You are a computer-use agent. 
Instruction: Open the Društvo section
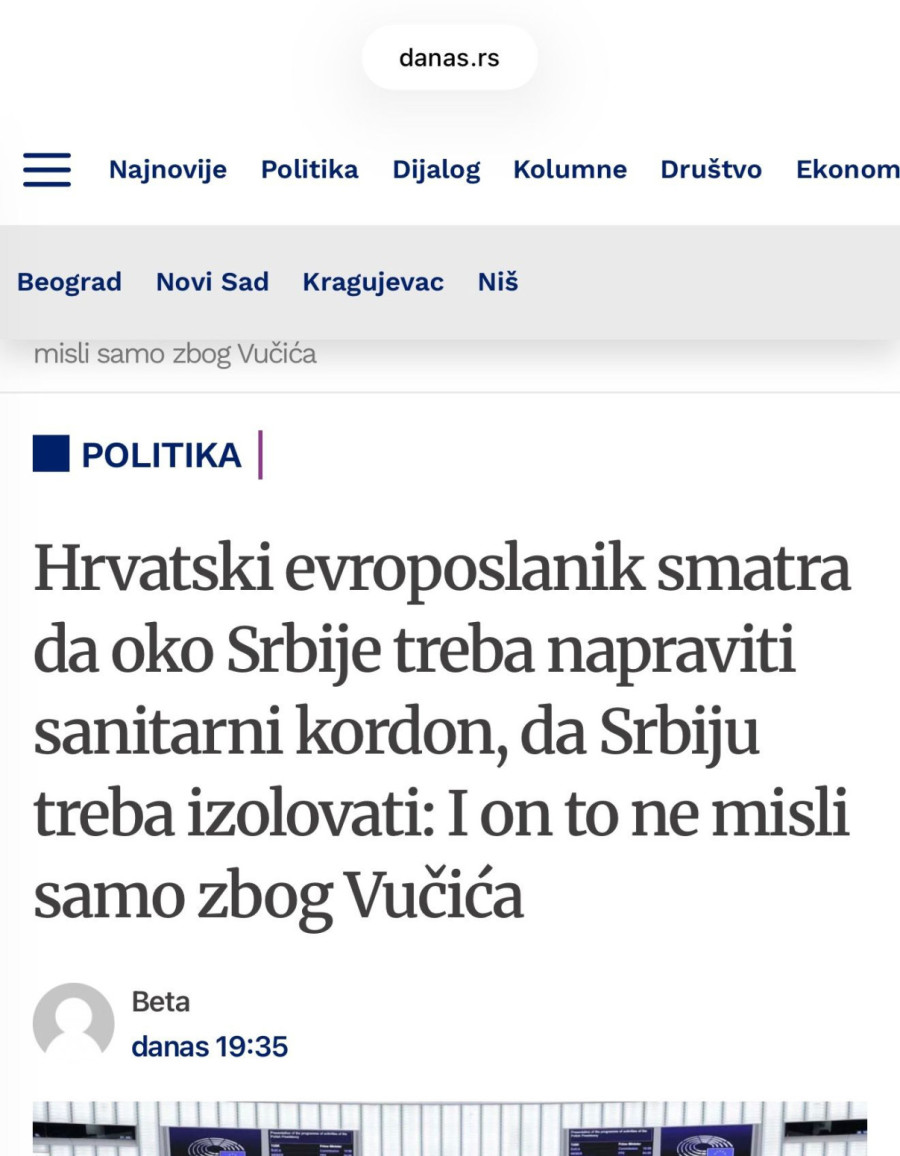coord(710,170)
